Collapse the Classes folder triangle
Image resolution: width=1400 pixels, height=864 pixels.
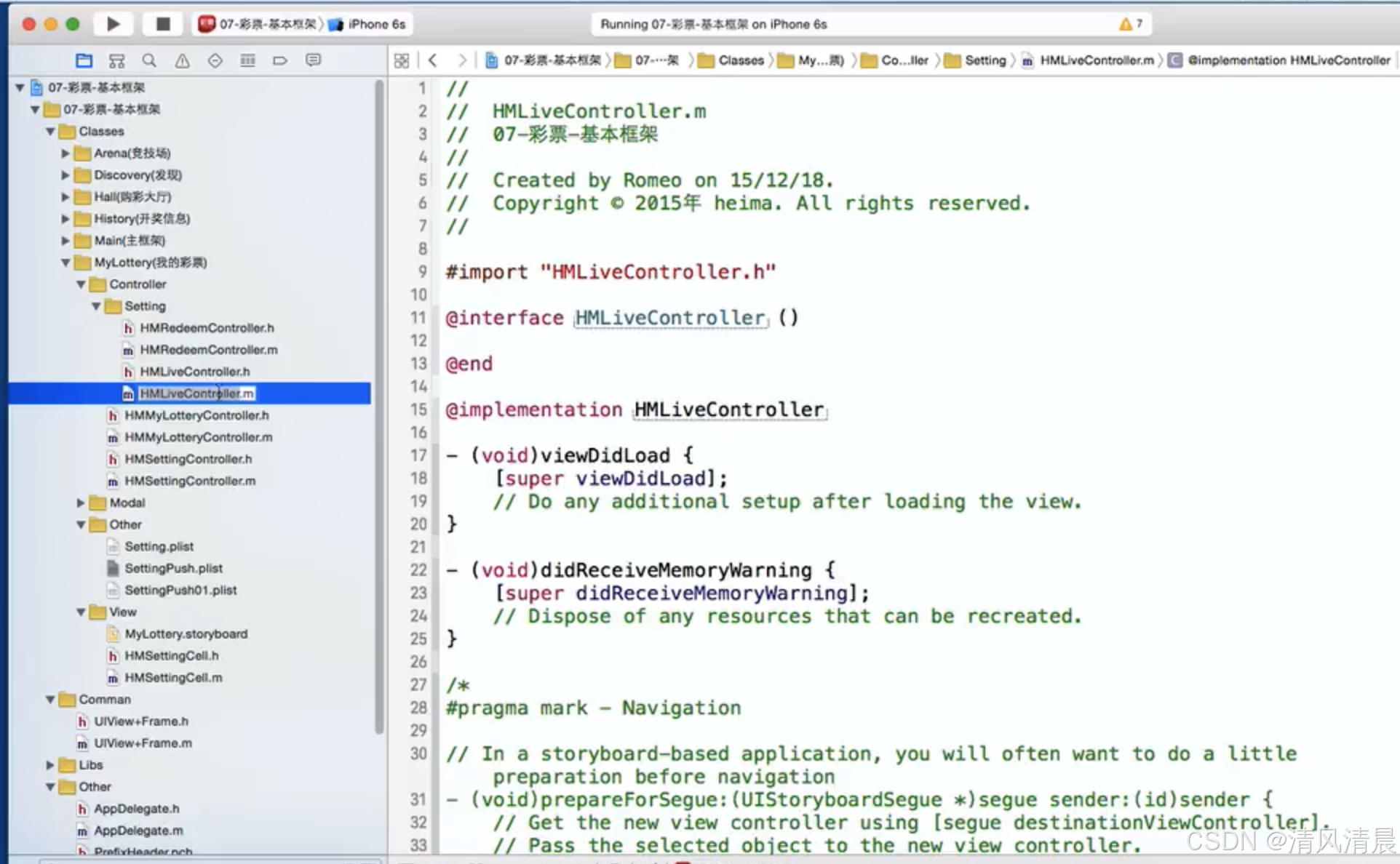pyautogui.click(x=50, y=132)
